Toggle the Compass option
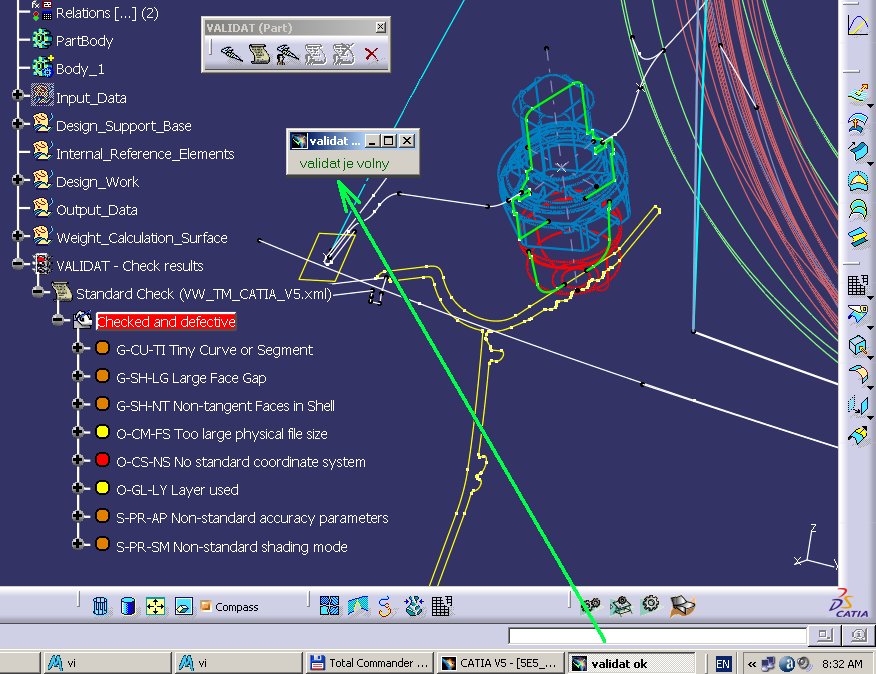The width and height of the screenshot is (876, 674). (x=230, y=606)
